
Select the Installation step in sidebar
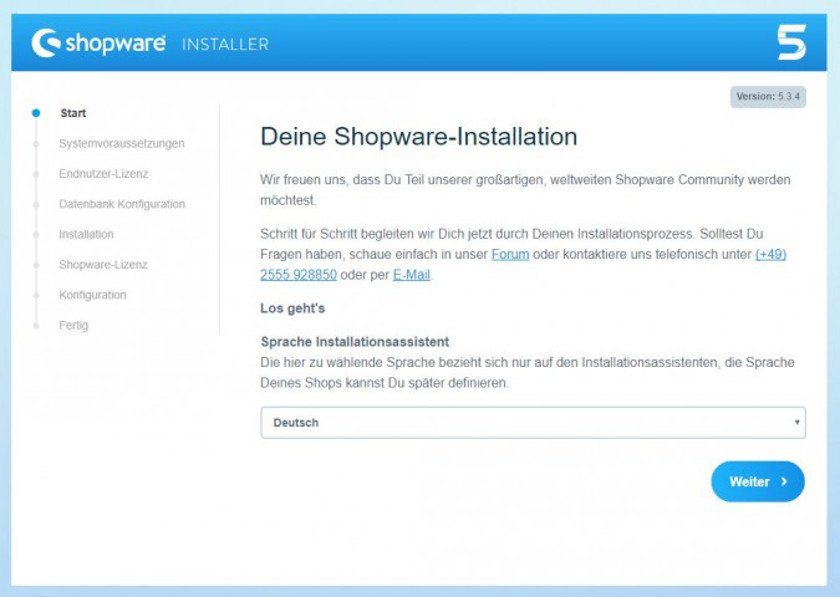pos(86,234)
